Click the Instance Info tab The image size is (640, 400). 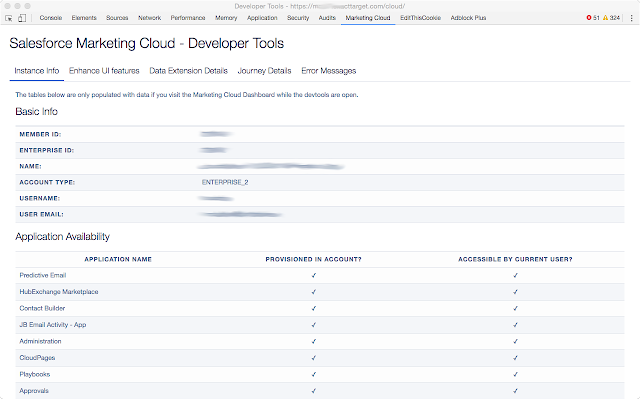point(37,71)
